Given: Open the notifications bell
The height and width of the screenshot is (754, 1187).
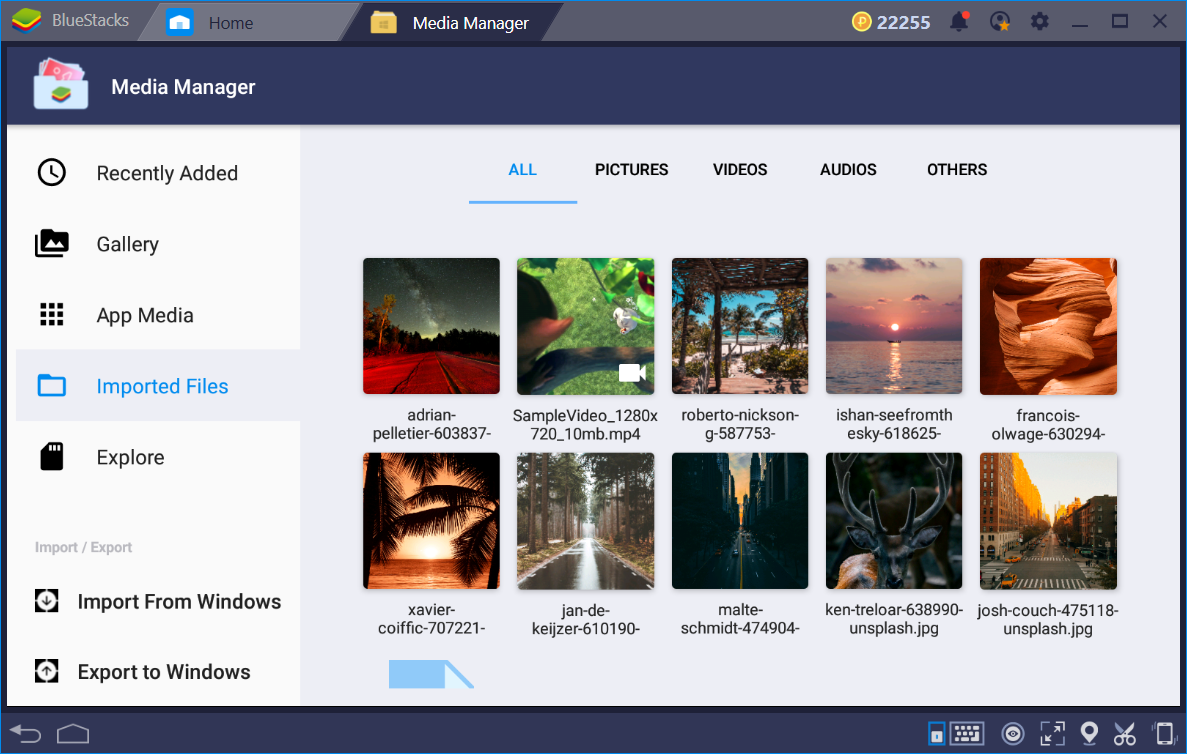Looking at the screenshot, I should (x=959, y=21).
